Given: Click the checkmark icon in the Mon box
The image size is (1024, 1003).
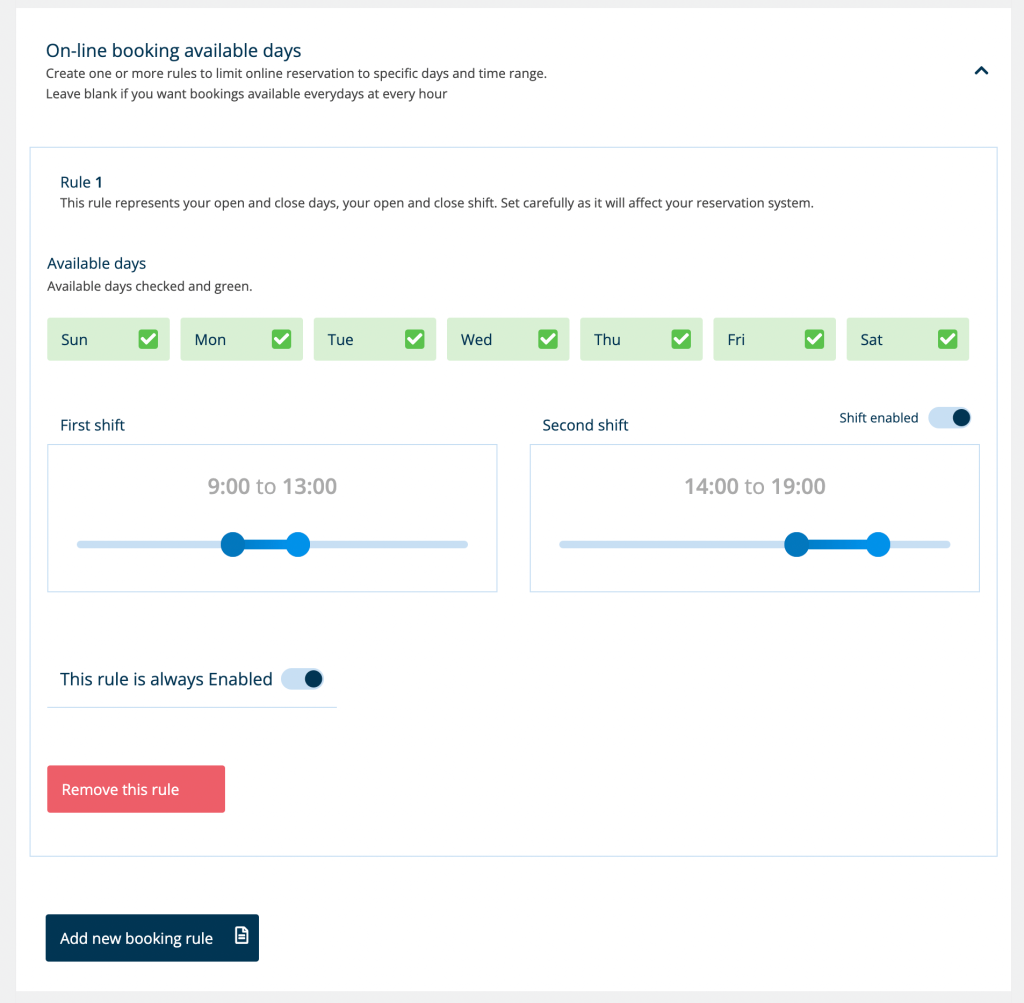Looking at the screenshot, I should (281, 339).
